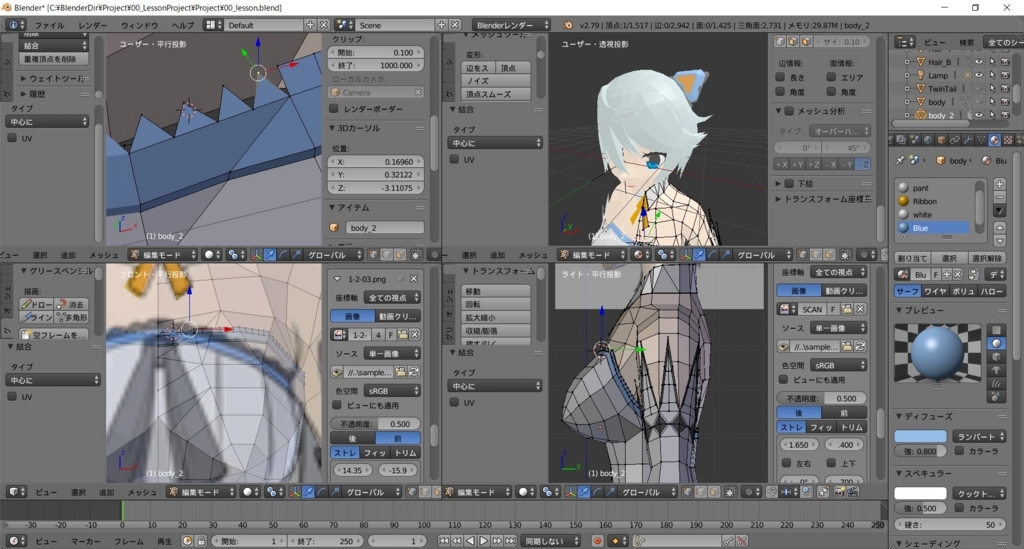Open the diffuse color swatch
This screenshot has height=549, width=1024.
[x=920, y=436]
